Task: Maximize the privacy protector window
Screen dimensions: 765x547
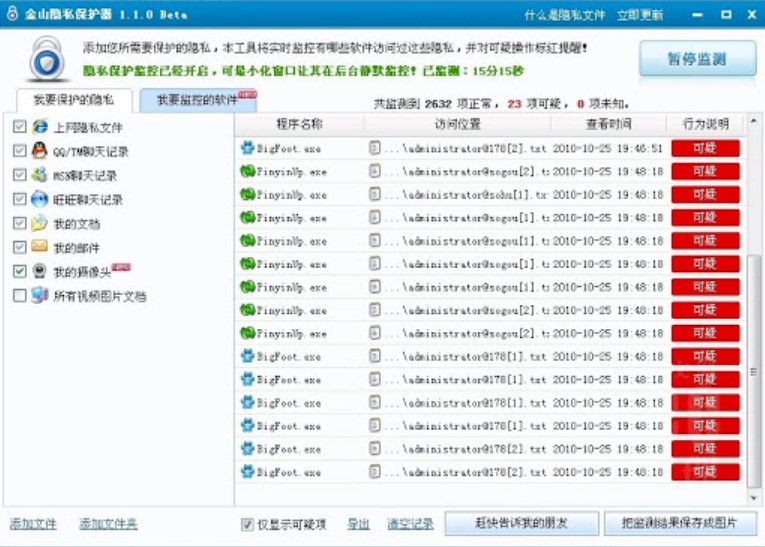Action: 726,15
